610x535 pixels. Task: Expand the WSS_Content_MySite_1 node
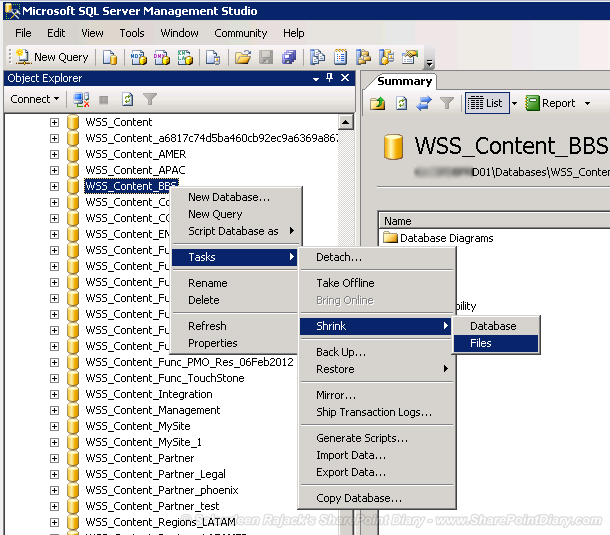click(x=54, y=442)
